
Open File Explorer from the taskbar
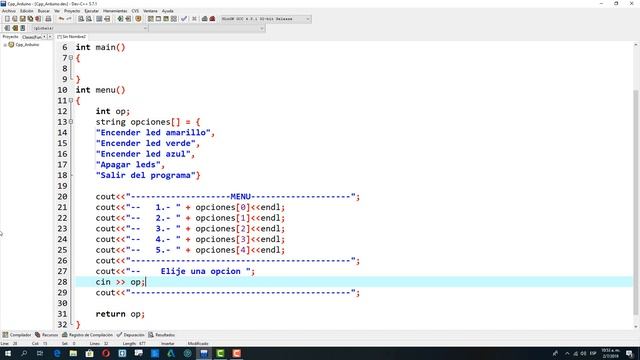(73, 353)
